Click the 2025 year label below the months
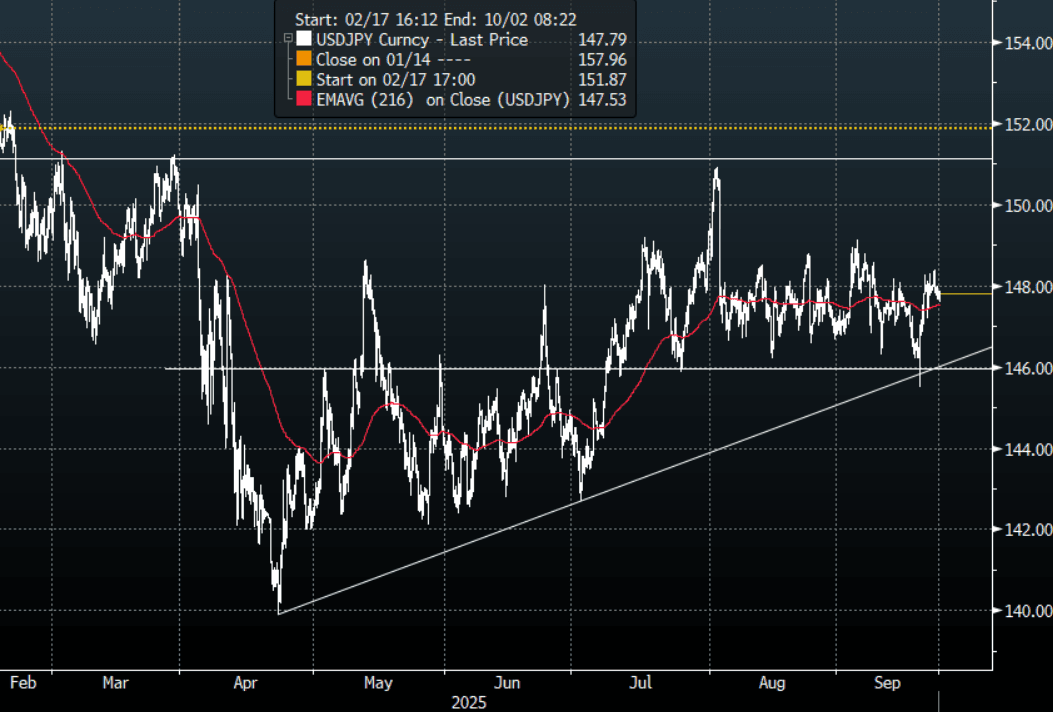Image resolution: width=1053 pixels, height=712 pixels. click(x=469, y=702)
